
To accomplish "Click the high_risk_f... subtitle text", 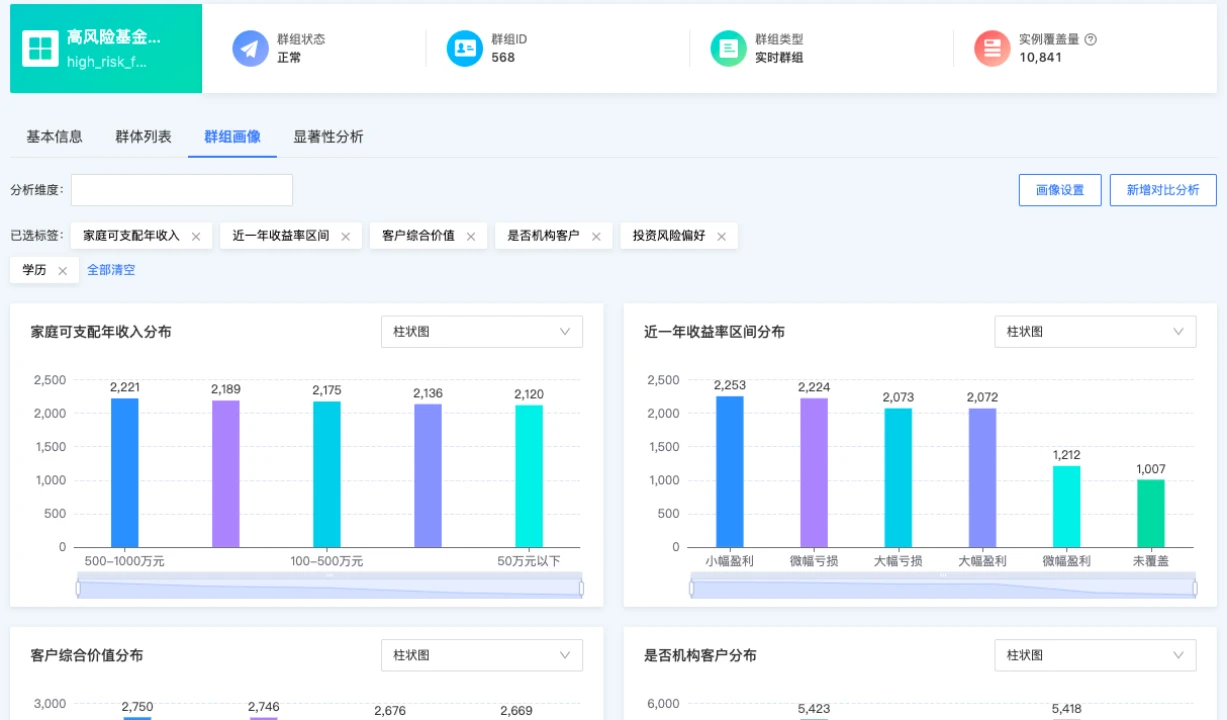I will tap(107, 61).
